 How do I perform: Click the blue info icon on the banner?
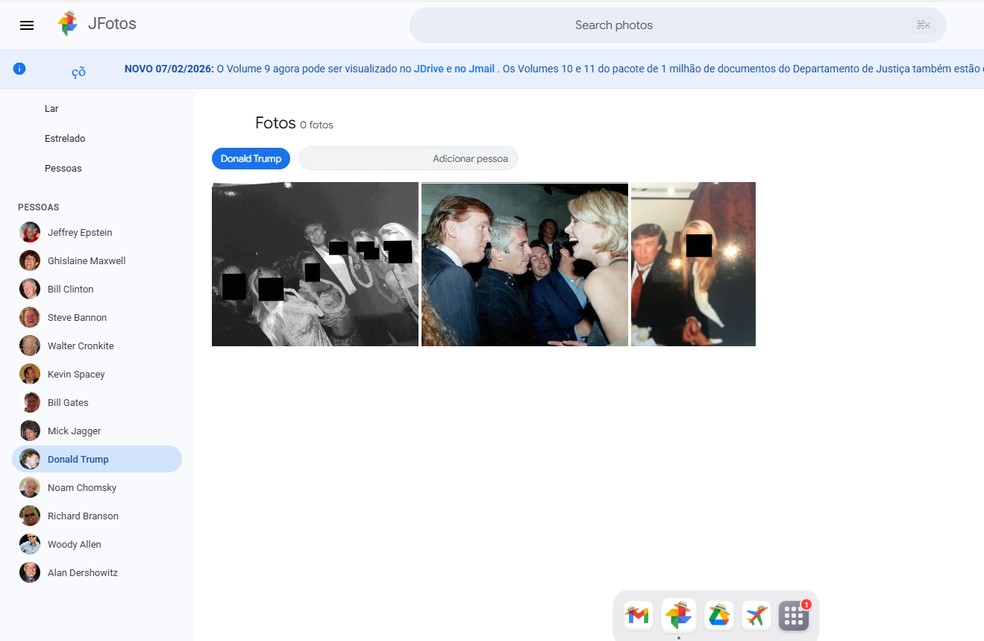click(18, 69)
